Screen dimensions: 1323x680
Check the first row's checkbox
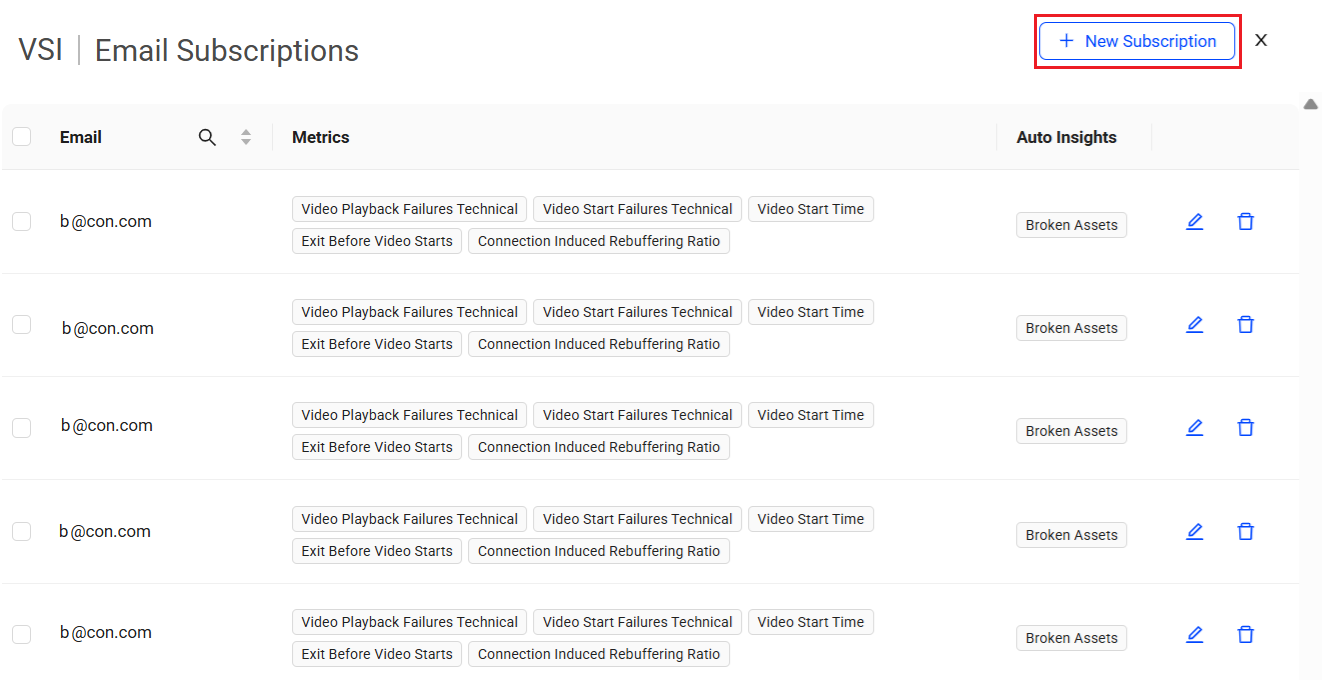coord(22,222)
